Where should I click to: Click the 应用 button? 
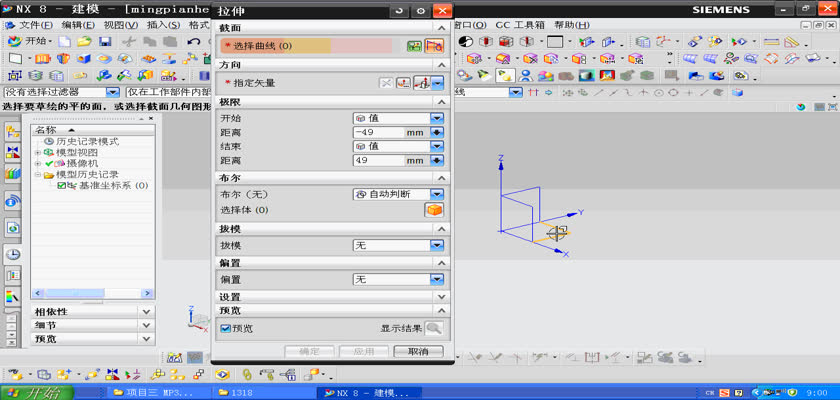pos(364,351)
